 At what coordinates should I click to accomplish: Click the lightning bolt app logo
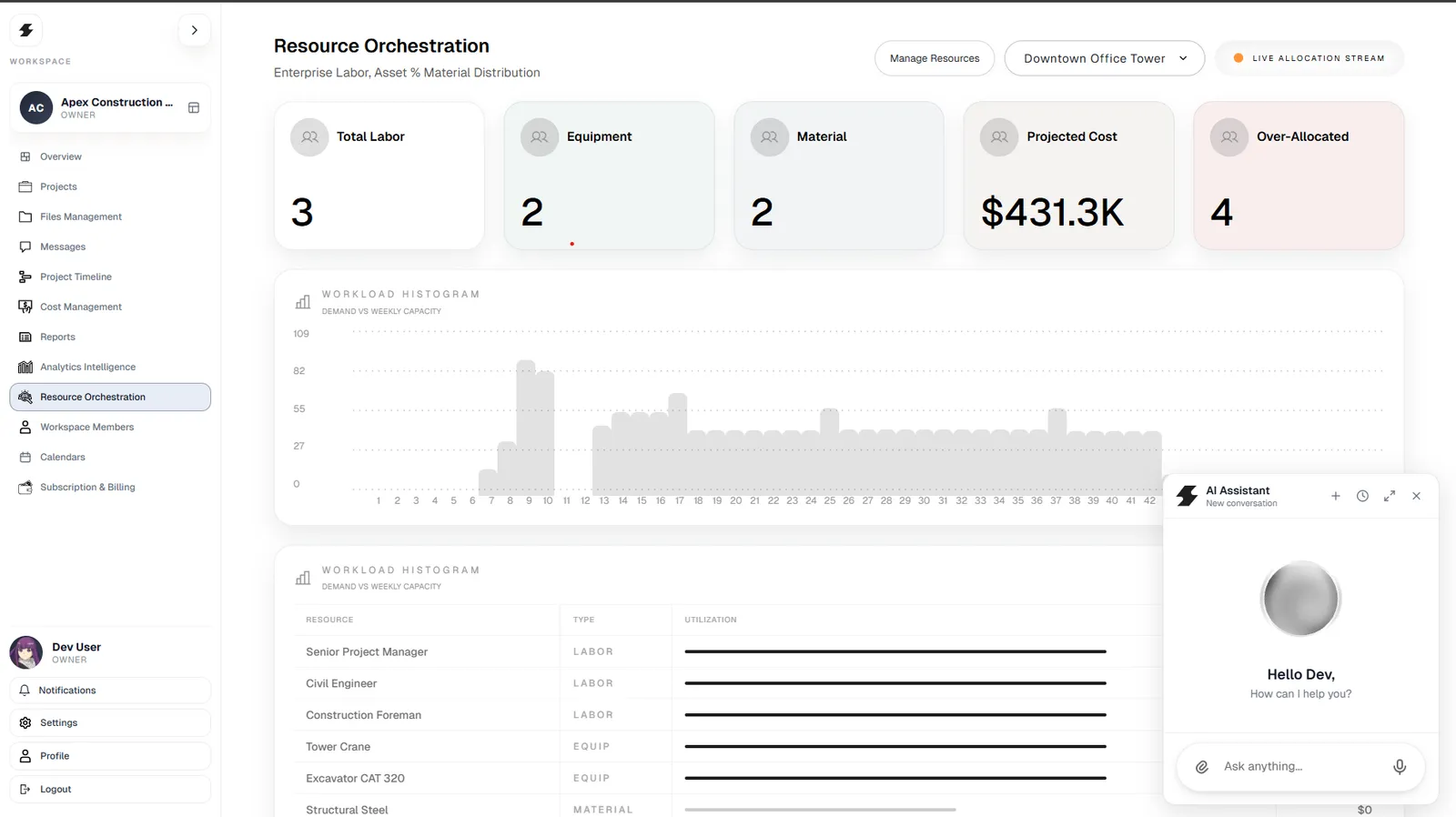tap(26, 30)
